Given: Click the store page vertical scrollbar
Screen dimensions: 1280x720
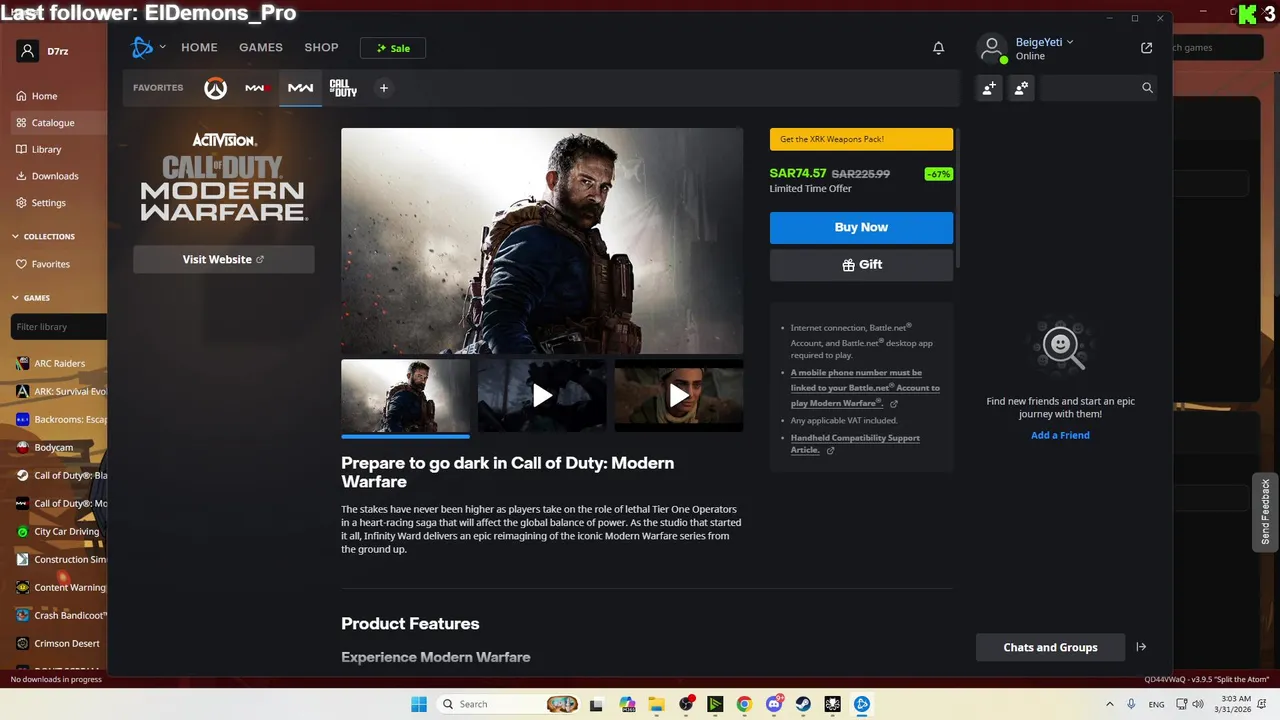Looking at the screenshot, I should coord(957,197).
